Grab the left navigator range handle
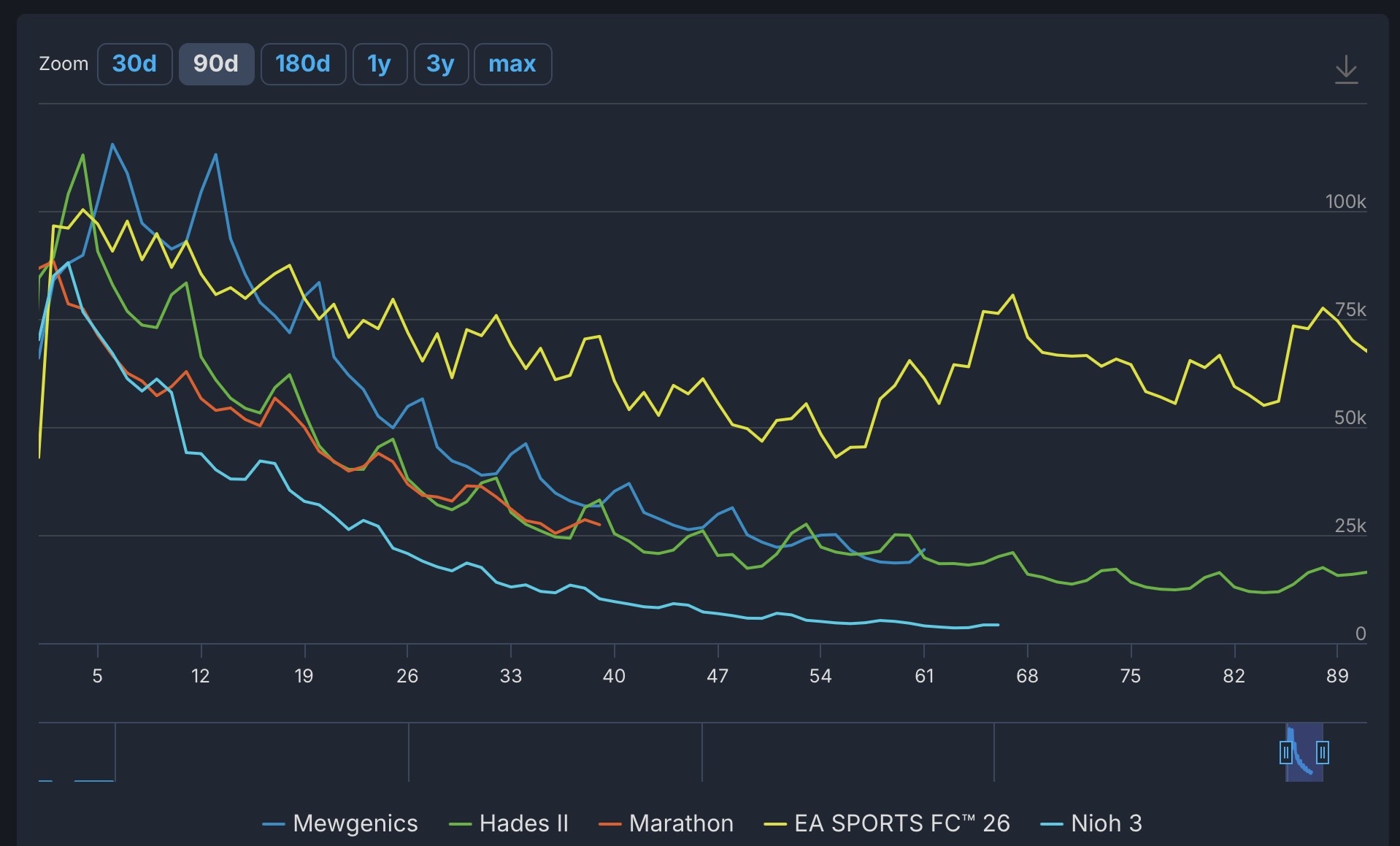Image resolution: width=1400 pixels, height=846 pixels. tap(1286, 753)
